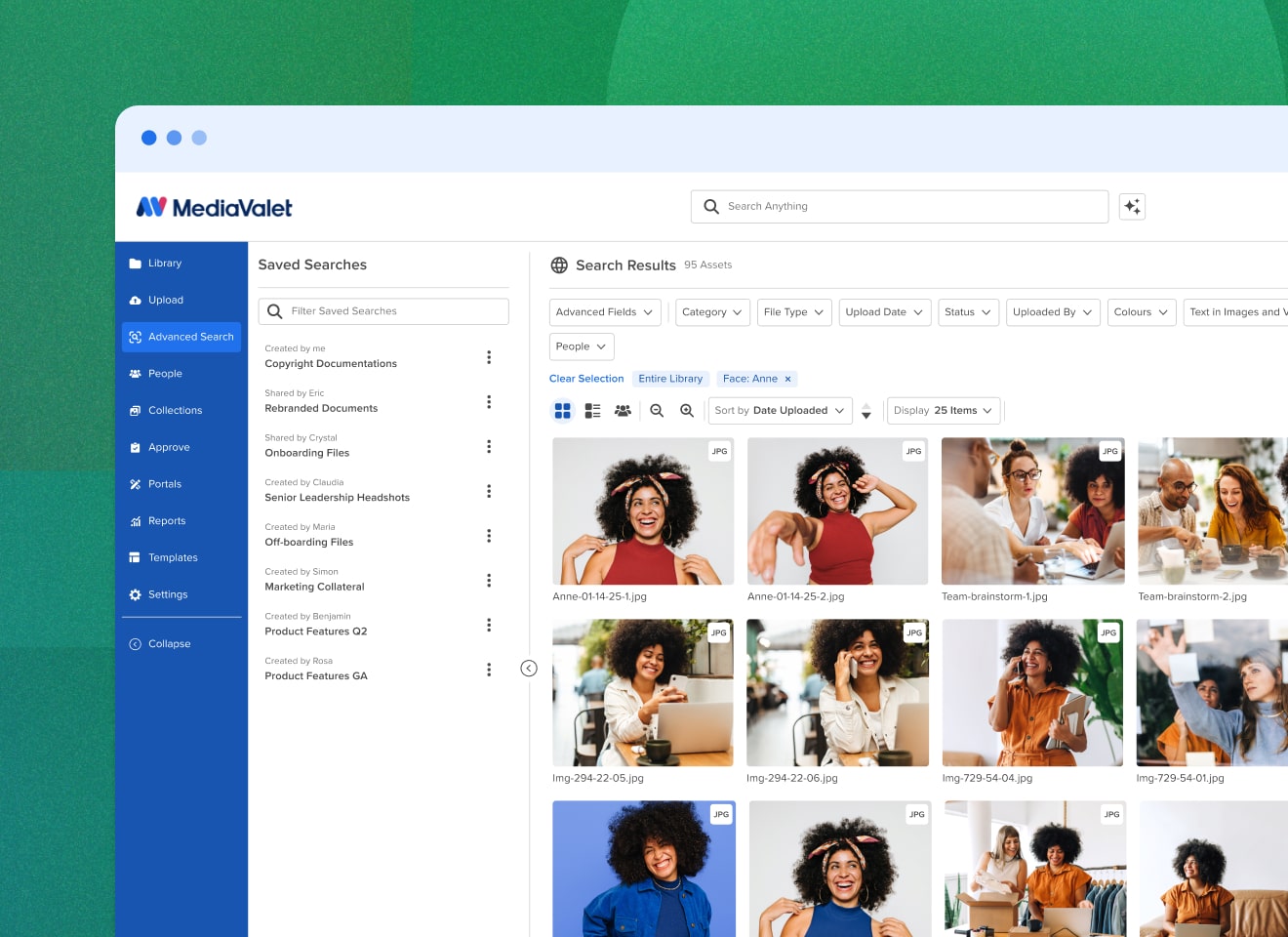The width and height of the screenshot is (1288, 937).
Task: Open saved search Senior Leadership Headshots
Action: (x=338, y=498)
